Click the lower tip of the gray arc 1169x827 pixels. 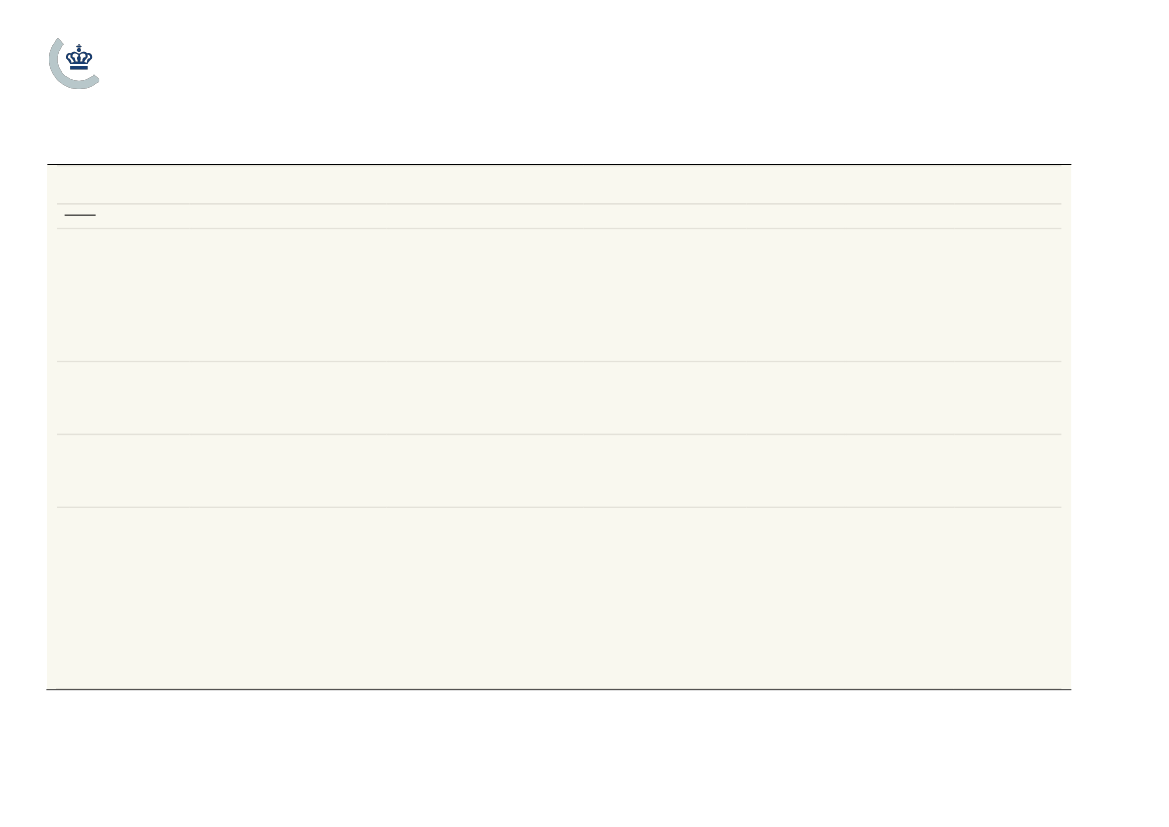point(94,80)
